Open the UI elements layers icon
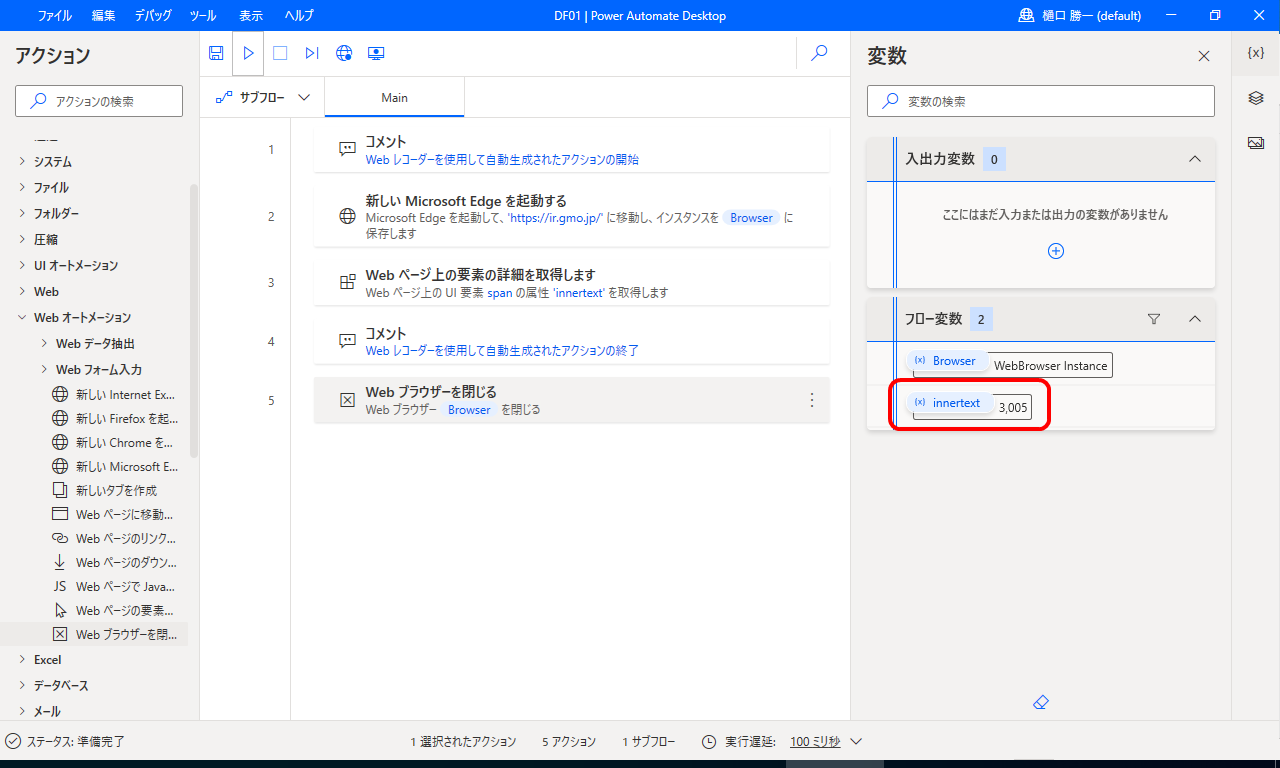This screenshot has height=768, width=1280. tap(1256, 98)
